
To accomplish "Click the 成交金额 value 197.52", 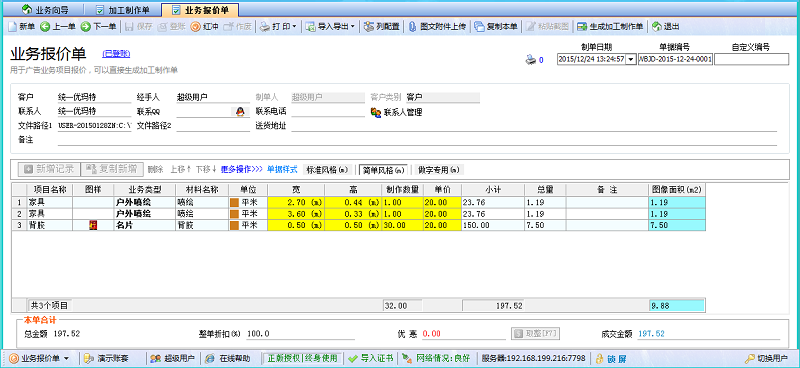I will [x=651, y=334].
